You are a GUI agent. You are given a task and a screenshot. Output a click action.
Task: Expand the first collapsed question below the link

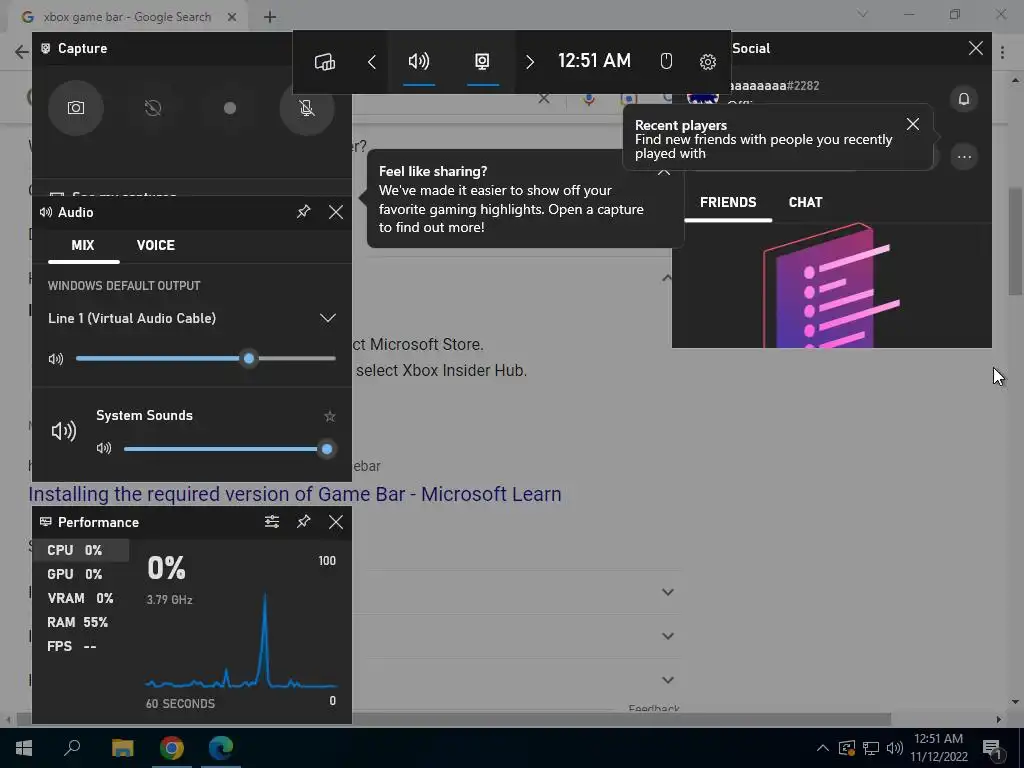click(667, 592)
